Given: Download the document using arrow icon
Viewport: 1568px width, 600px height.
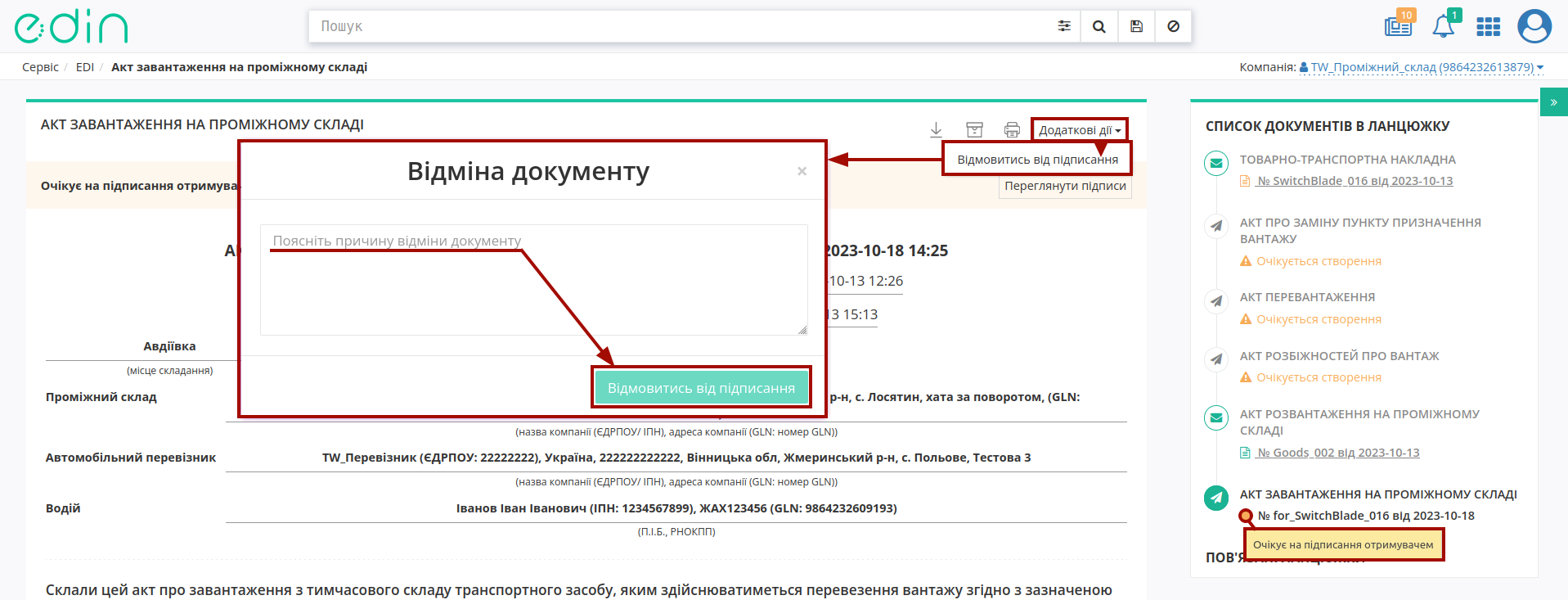Looking at the screenshot, I should (937, 129).
